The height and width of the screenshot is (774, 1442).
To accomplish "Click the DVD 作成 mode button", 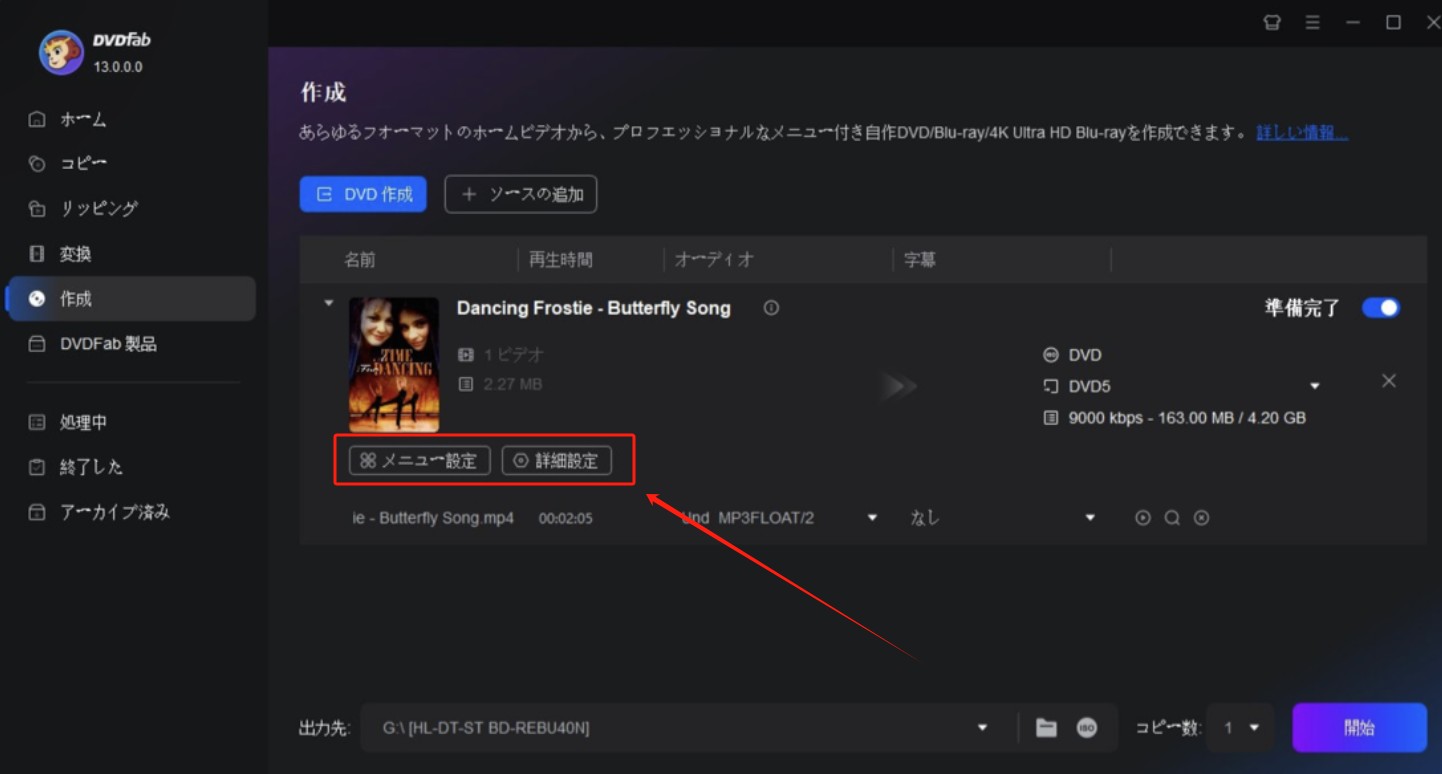I will point(363,194).
